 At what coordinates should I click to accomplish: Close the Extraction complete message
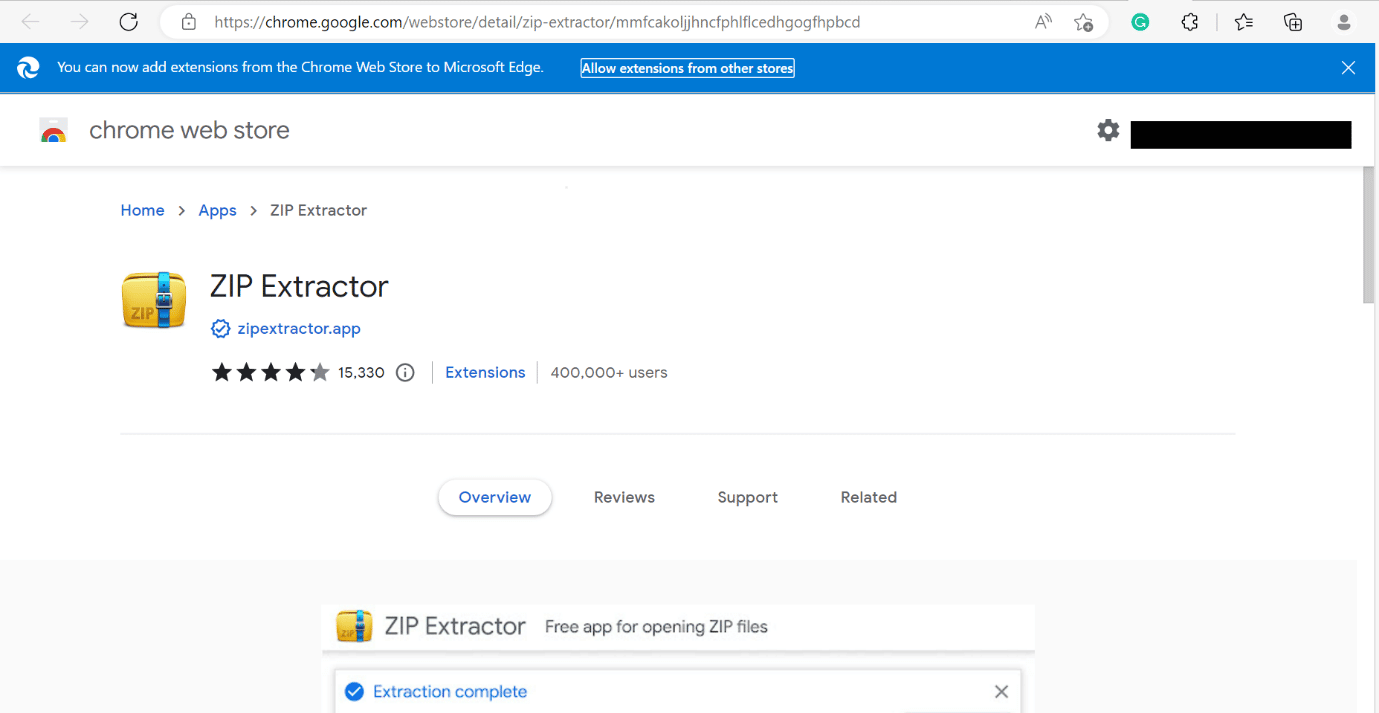pos(1001,692)
